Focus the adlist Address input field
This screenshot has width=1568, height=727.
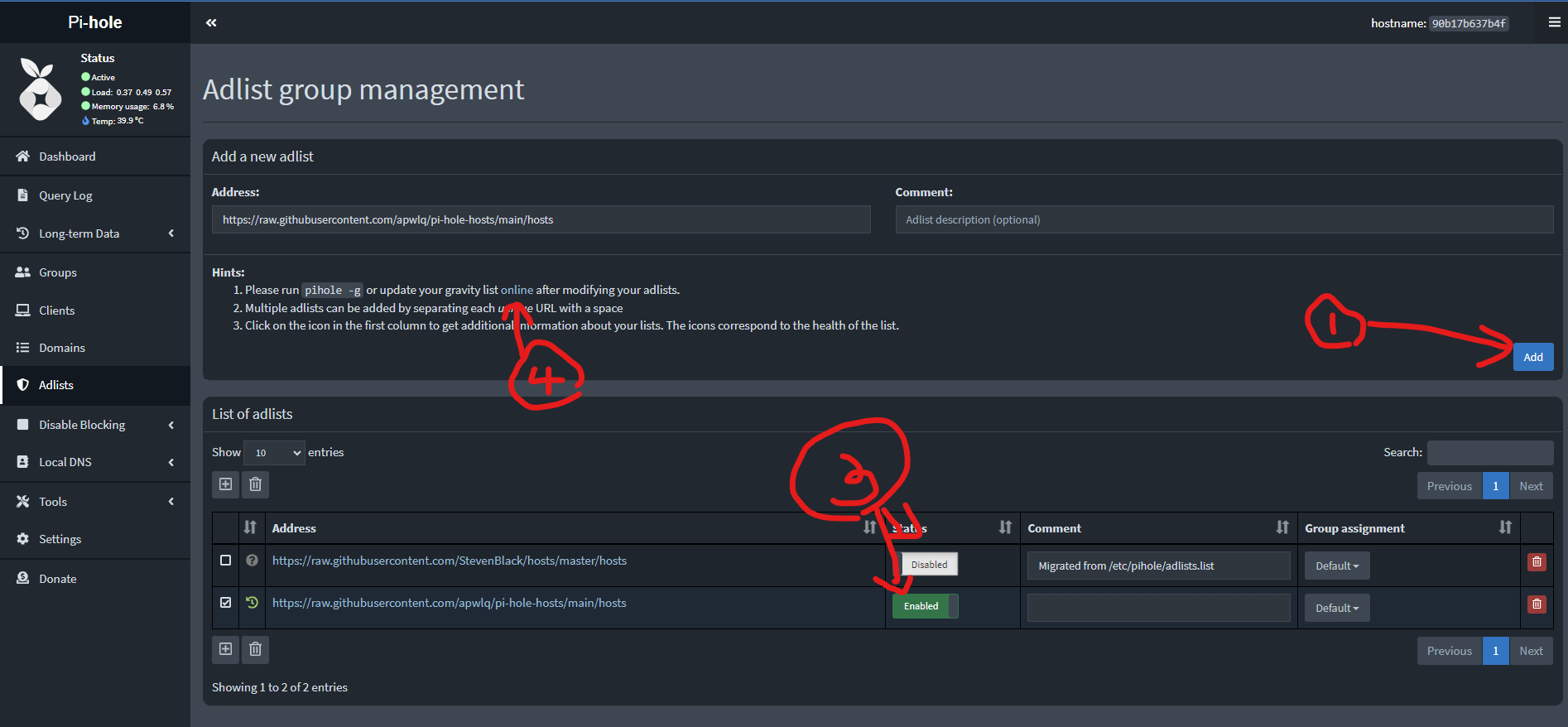click(x=541, y=219)
